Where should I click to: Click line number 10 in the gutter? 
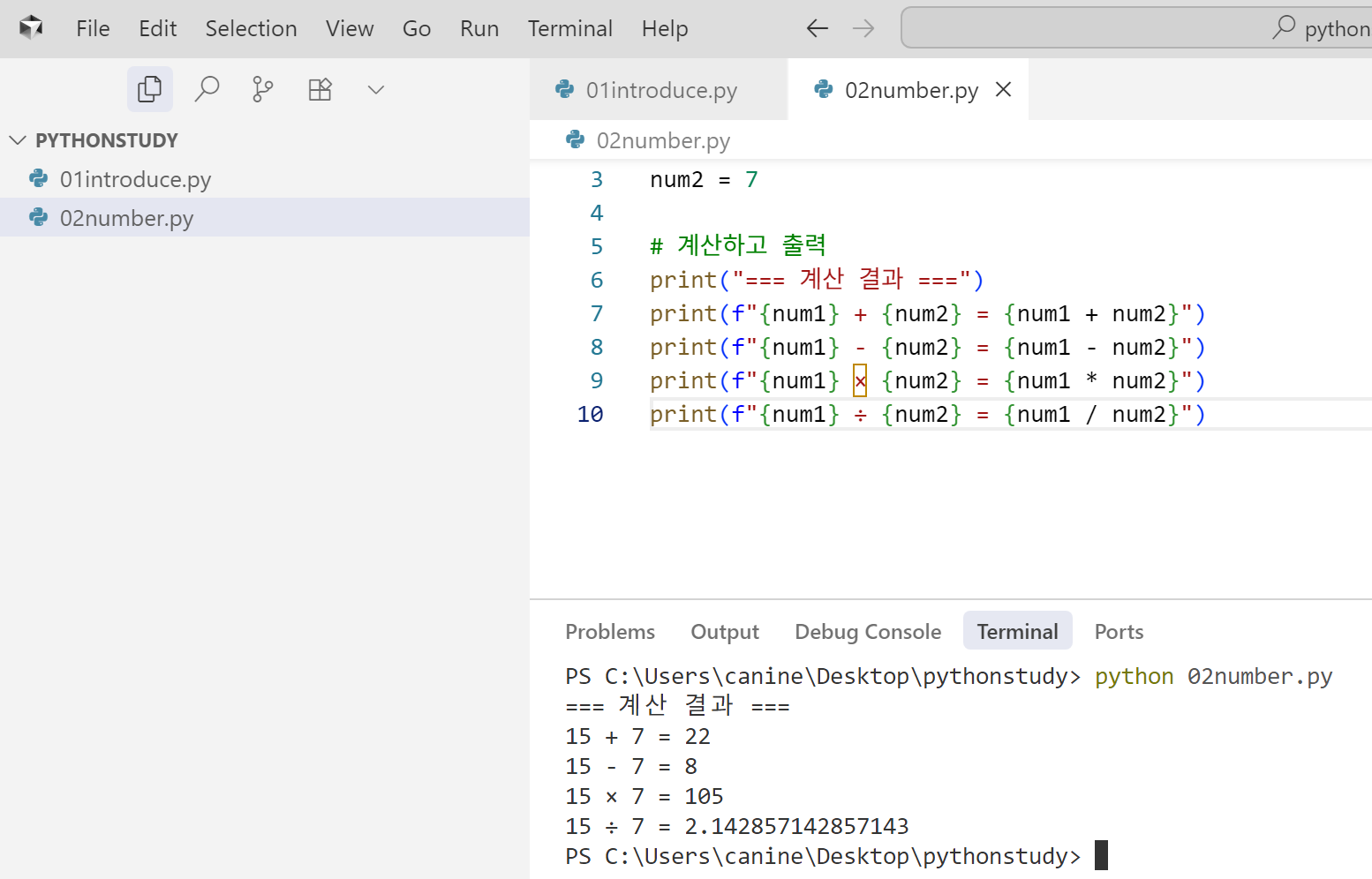click(590, 414)
